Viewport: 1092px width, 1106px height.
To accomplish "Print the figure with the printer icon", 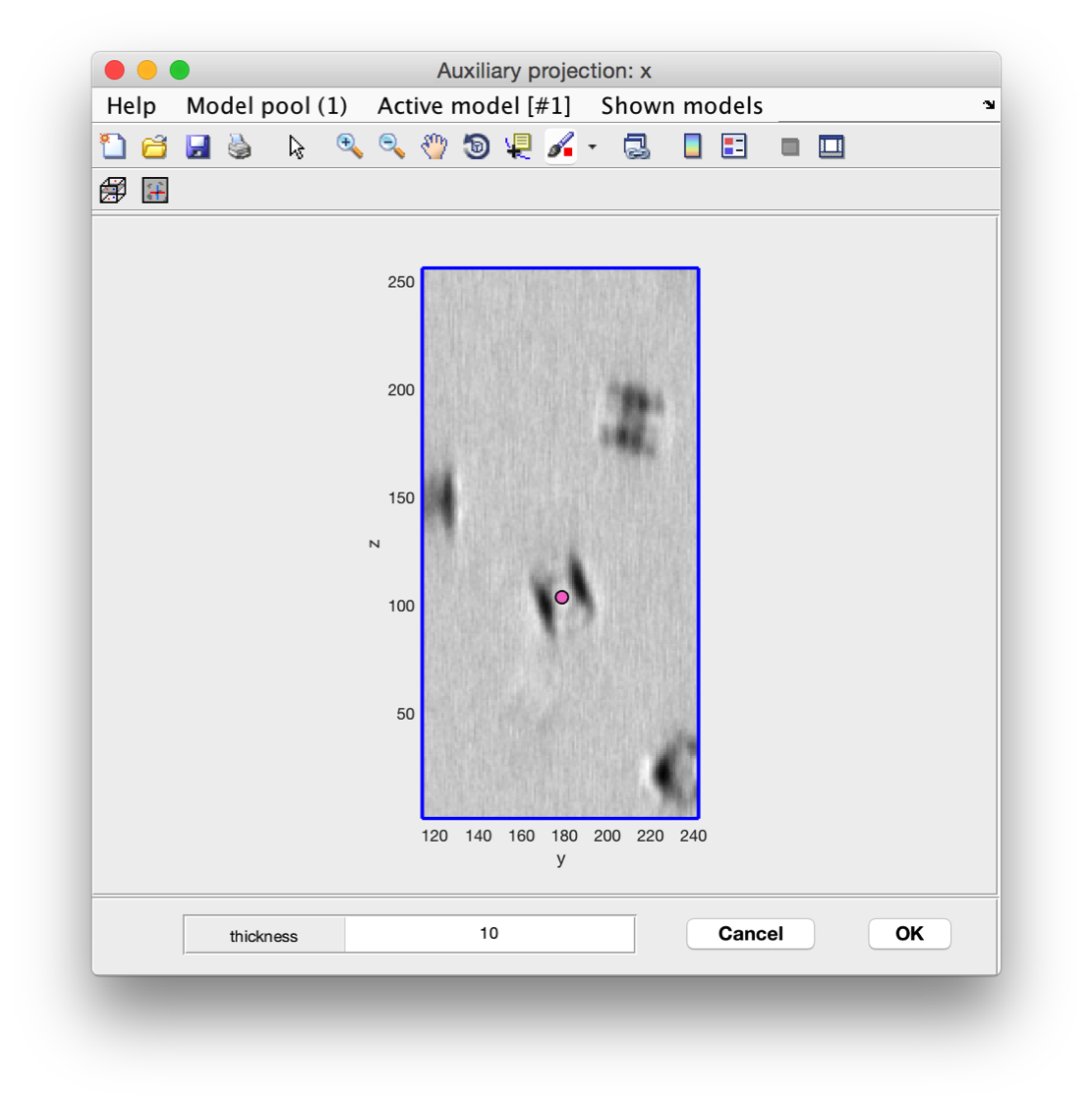I will pyautogui.click(x=240, y=146).
